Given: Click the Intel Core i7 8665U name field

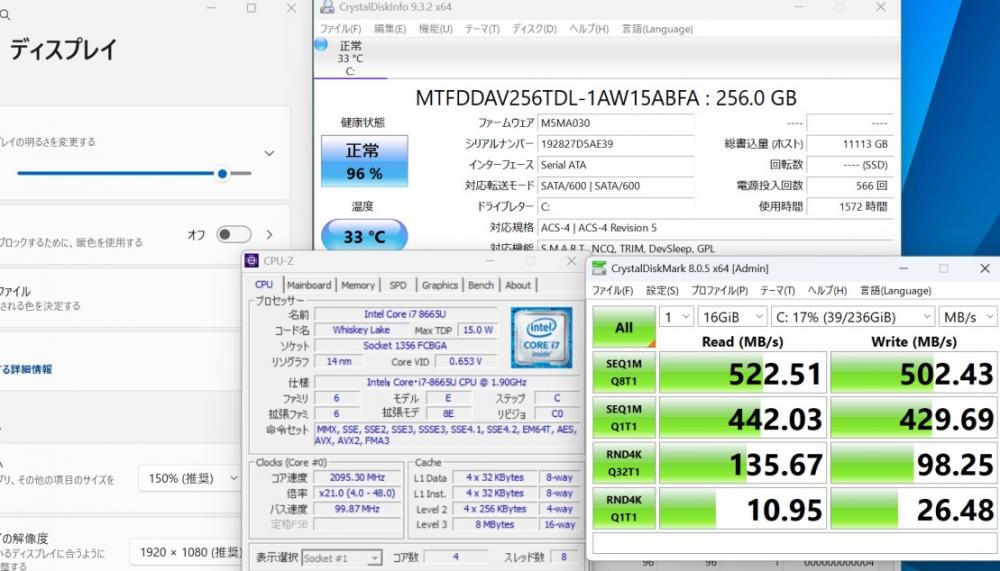Looking at the screenshot, I should (405, 314).
